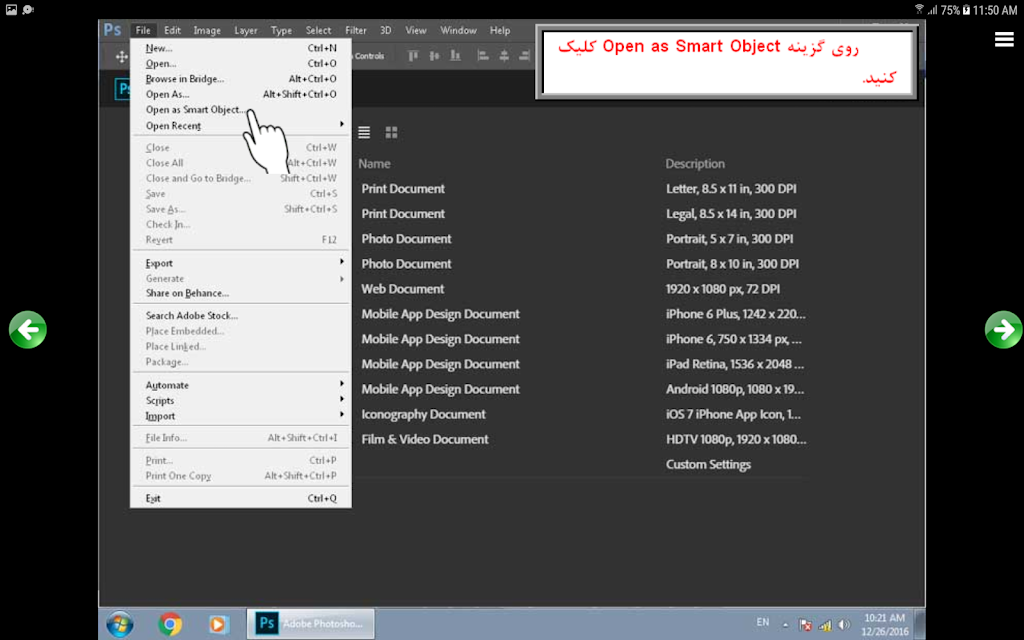
Task: Select Mobile App Design iPhone 6 Plus preset
Action: (584, 314)
